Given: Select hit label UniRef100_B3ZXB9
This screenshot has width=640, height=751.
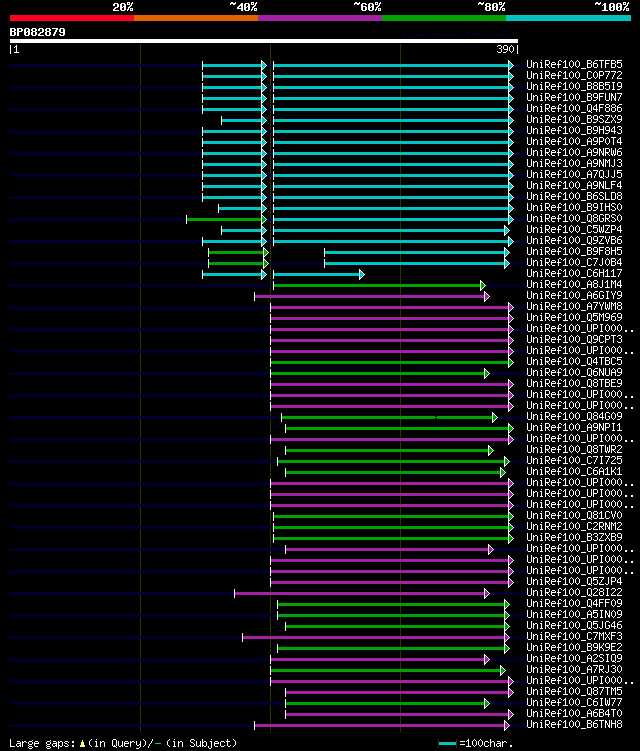Looking at the screenshot, I should (x=574, y=538).
